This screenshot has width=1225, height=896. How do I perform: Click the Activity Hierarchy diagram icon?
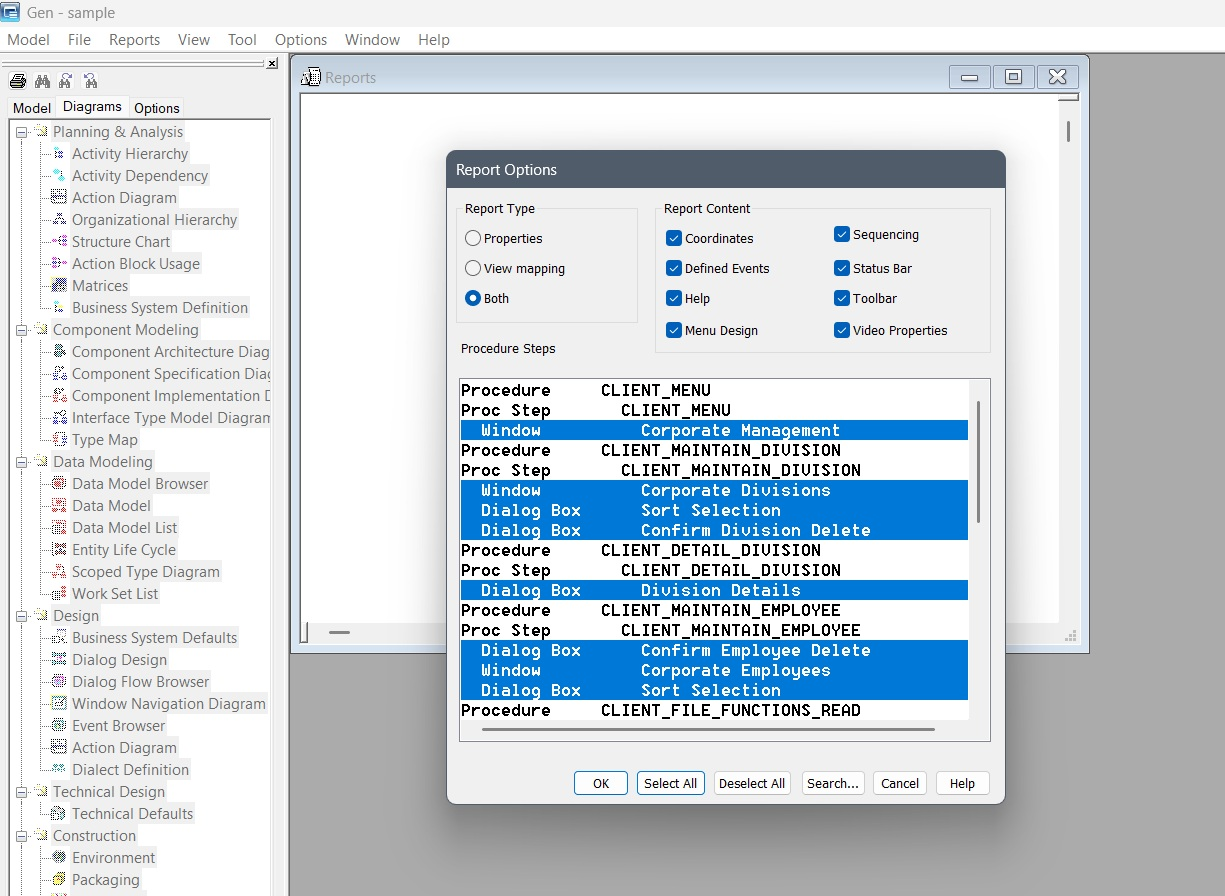(x=58, y=154)
